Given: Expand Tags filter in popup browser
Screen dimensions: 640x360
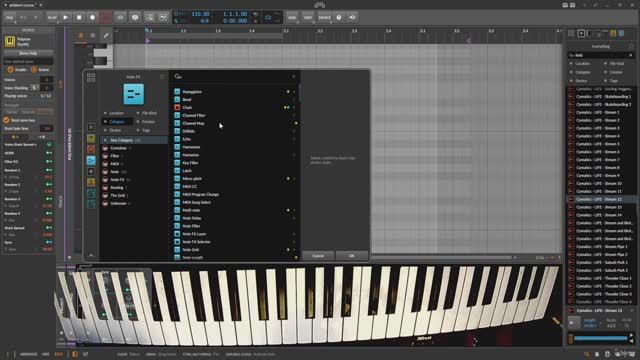Looking at the screenshot, I should [x=147, y=130].
